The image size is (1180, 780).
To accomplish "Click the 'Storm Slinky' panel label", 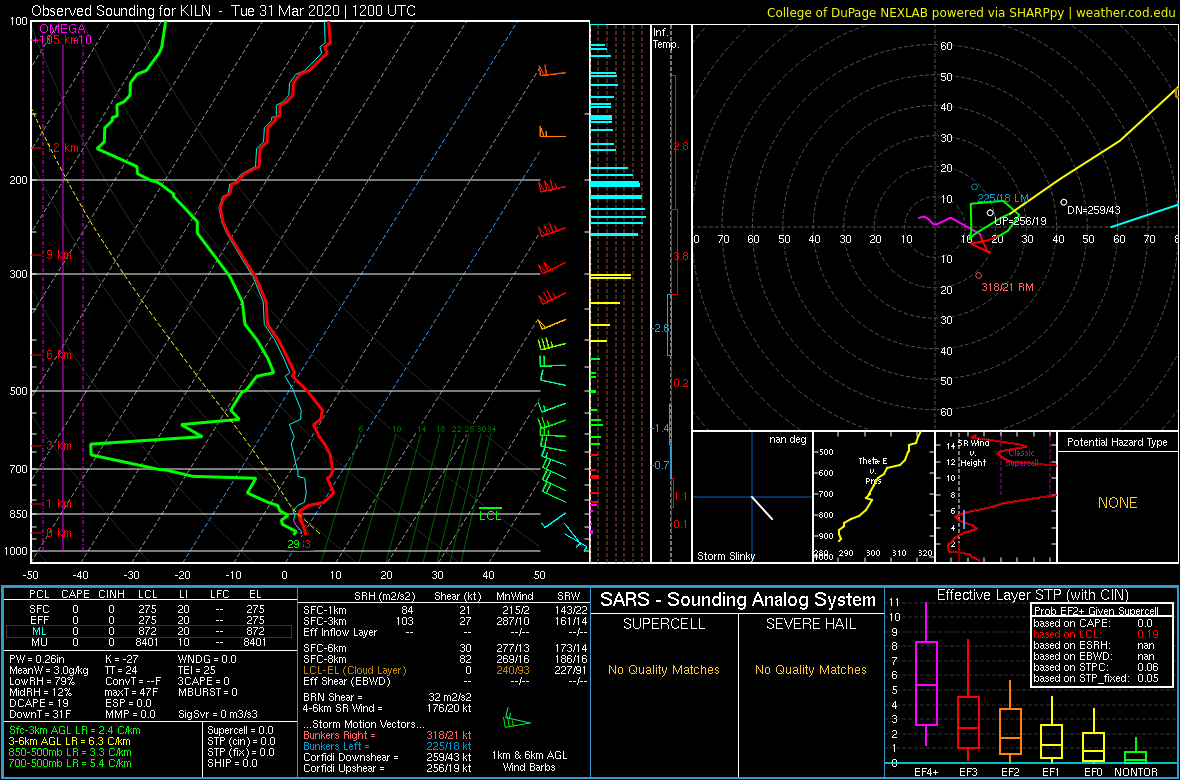I will (725, 556).
